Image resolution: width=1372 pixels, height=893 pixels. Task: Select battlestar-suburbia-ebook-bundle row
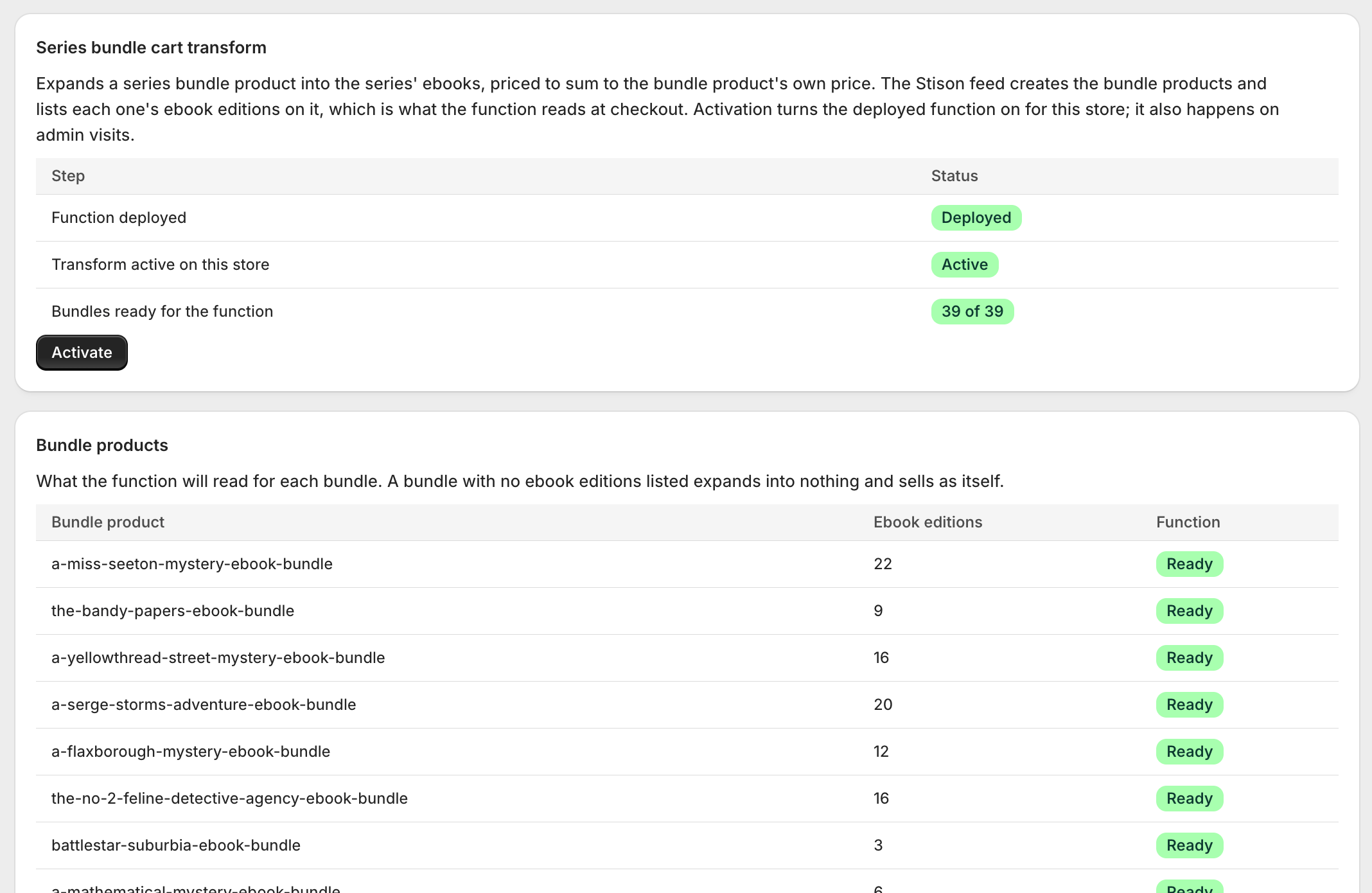[687, 845]
